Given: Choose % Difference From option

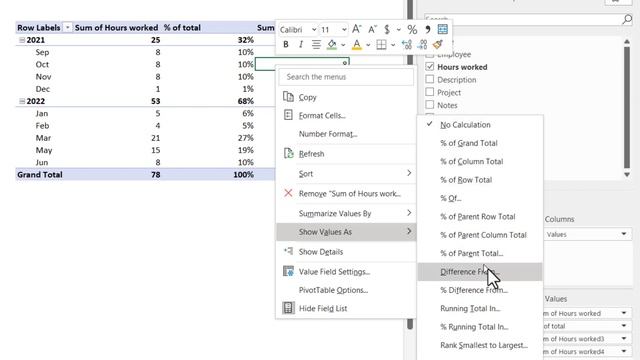Looking at the screenshot, I should click(x=480, y=290).
